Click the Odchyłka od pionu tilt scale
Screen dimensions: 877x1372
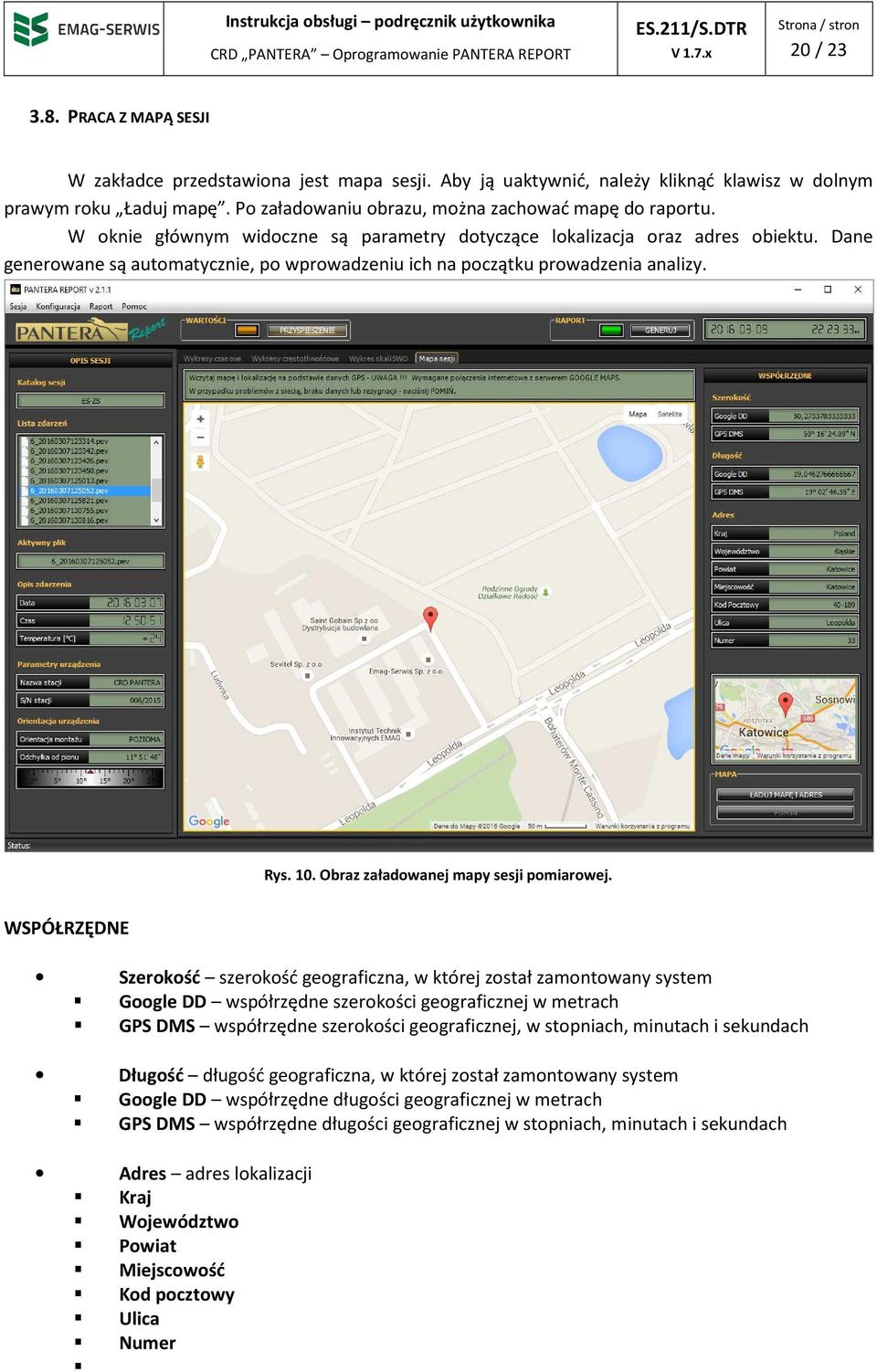tap(90, 778)
